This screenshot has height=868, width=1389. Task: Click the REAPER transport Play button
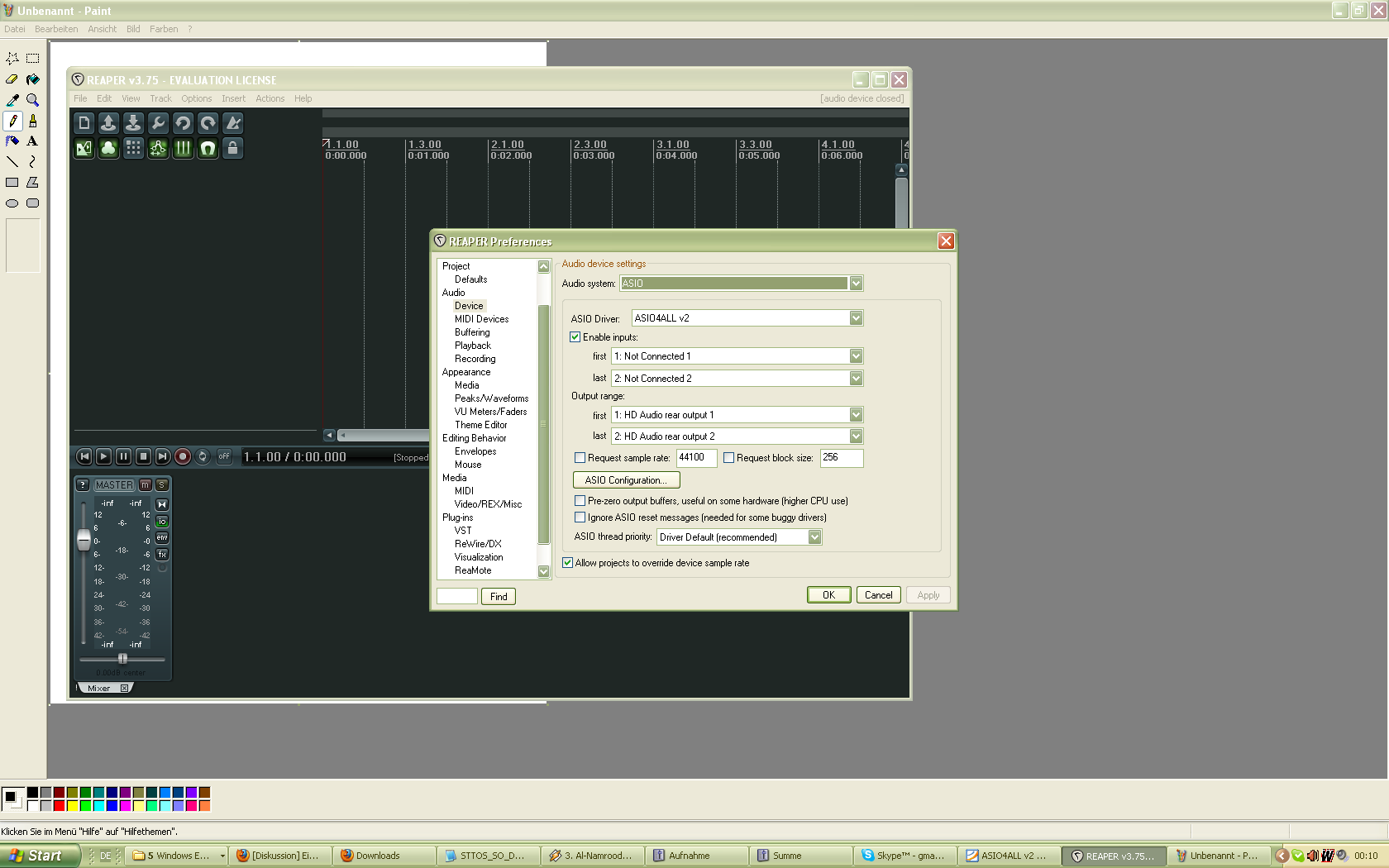pyautogui.click(x=103, y=456)
